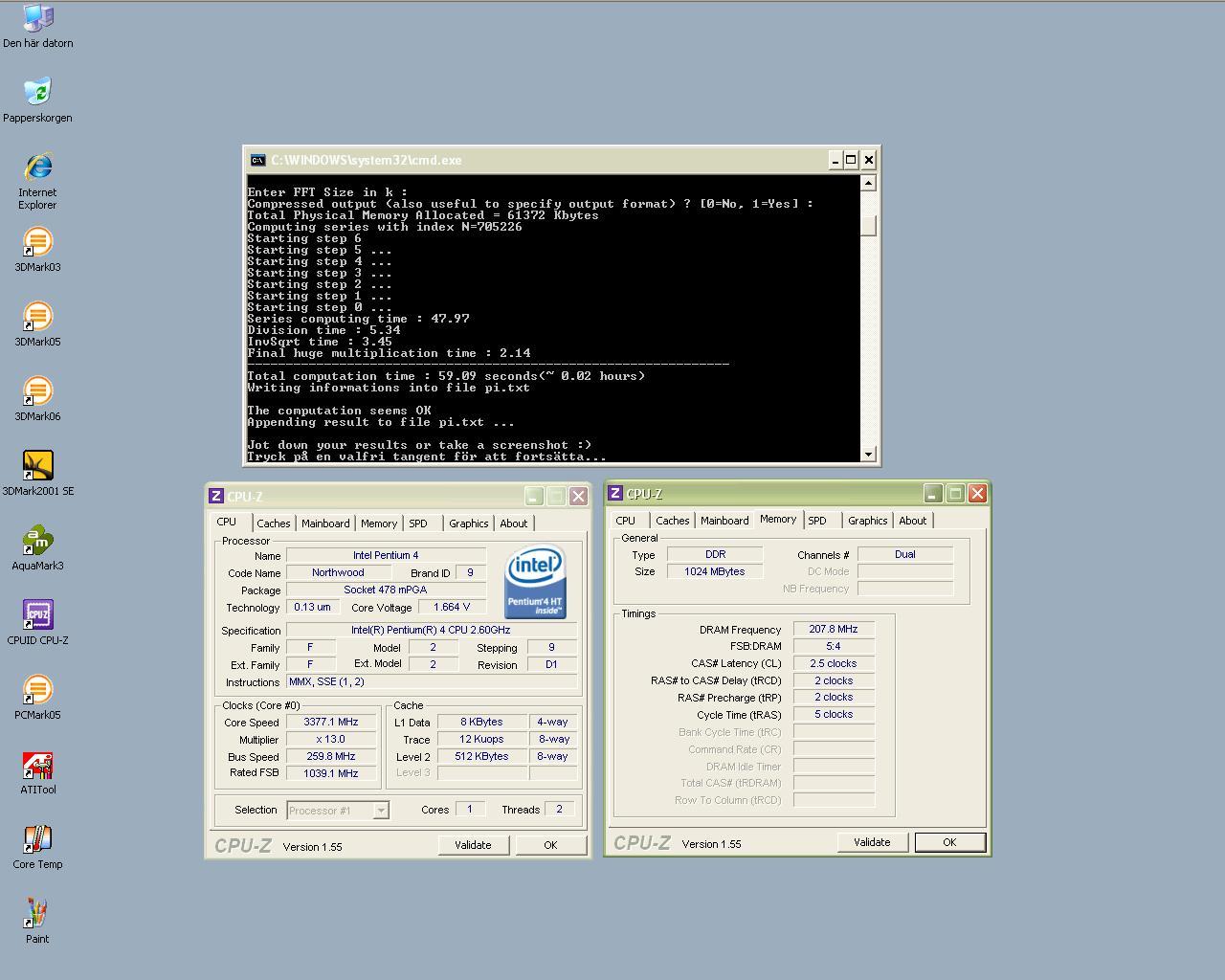Click FSB:DRAM ratio value 5:4

pos(834,646)
